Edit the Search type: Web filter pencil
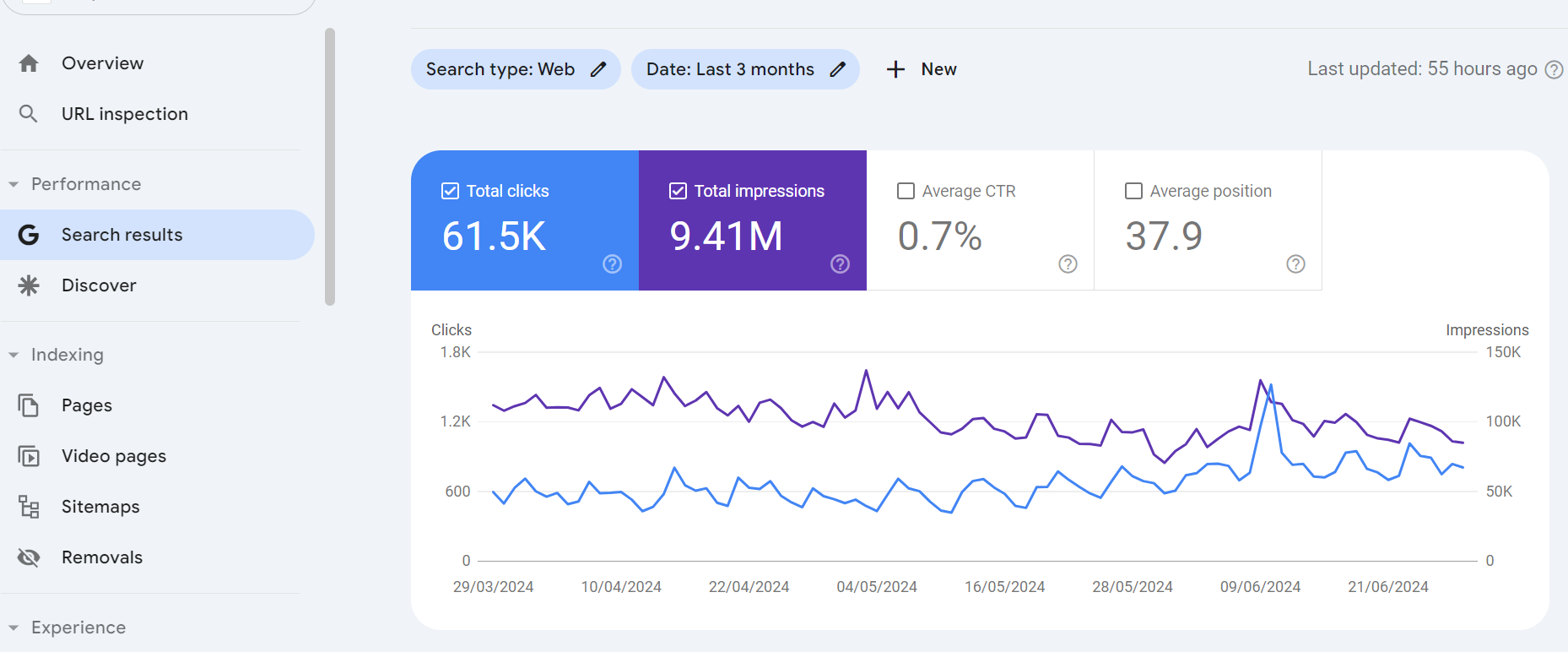 (598, 69)
